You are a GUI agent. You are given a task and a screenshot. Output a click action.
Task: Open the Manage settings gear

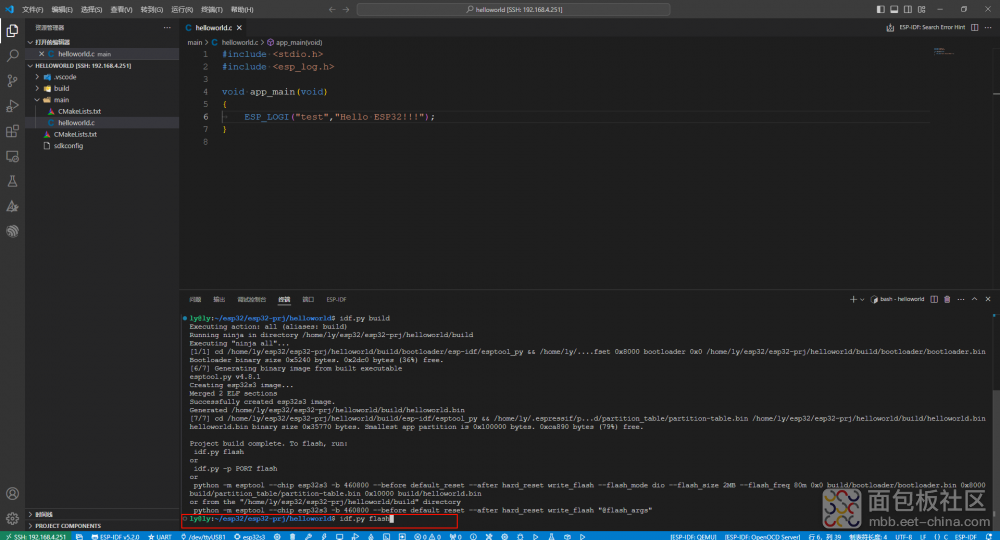(12, 518)
